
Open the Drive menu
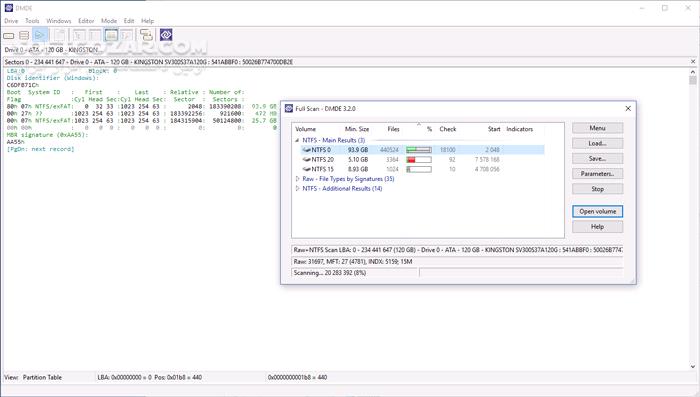11,21
